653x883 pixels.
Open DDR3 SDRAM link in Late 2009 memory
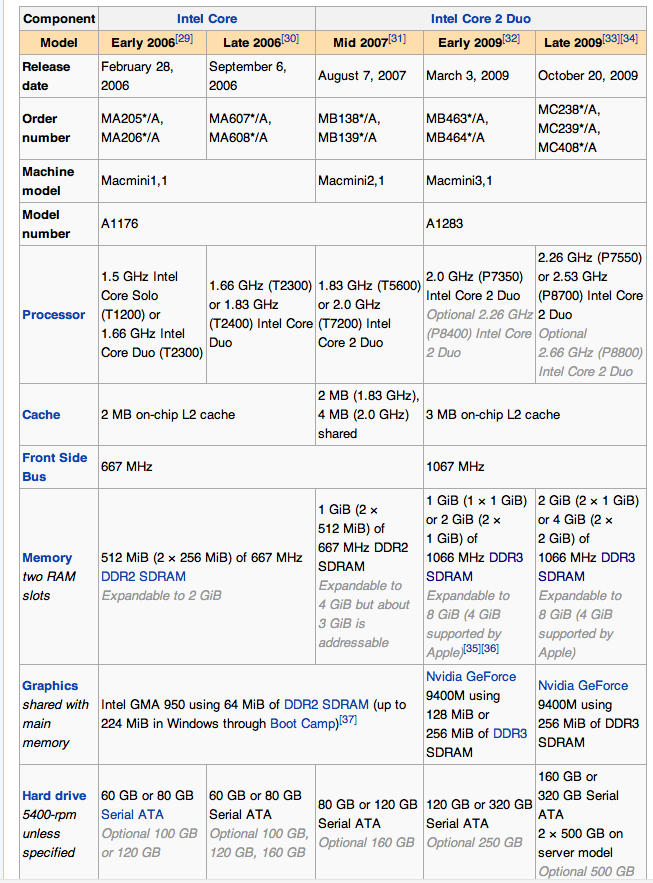pos(587,567)
